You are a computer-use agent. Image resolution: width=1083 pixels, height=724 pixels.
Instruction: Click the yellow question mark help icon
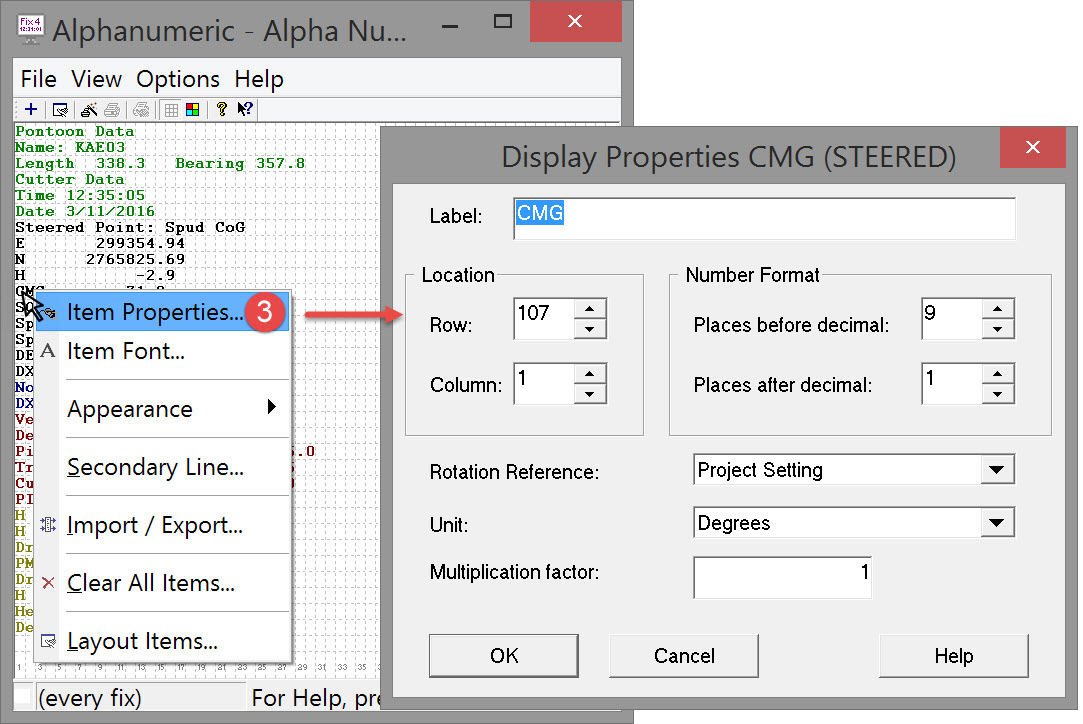pyautogui.click(x=221, y=109)
